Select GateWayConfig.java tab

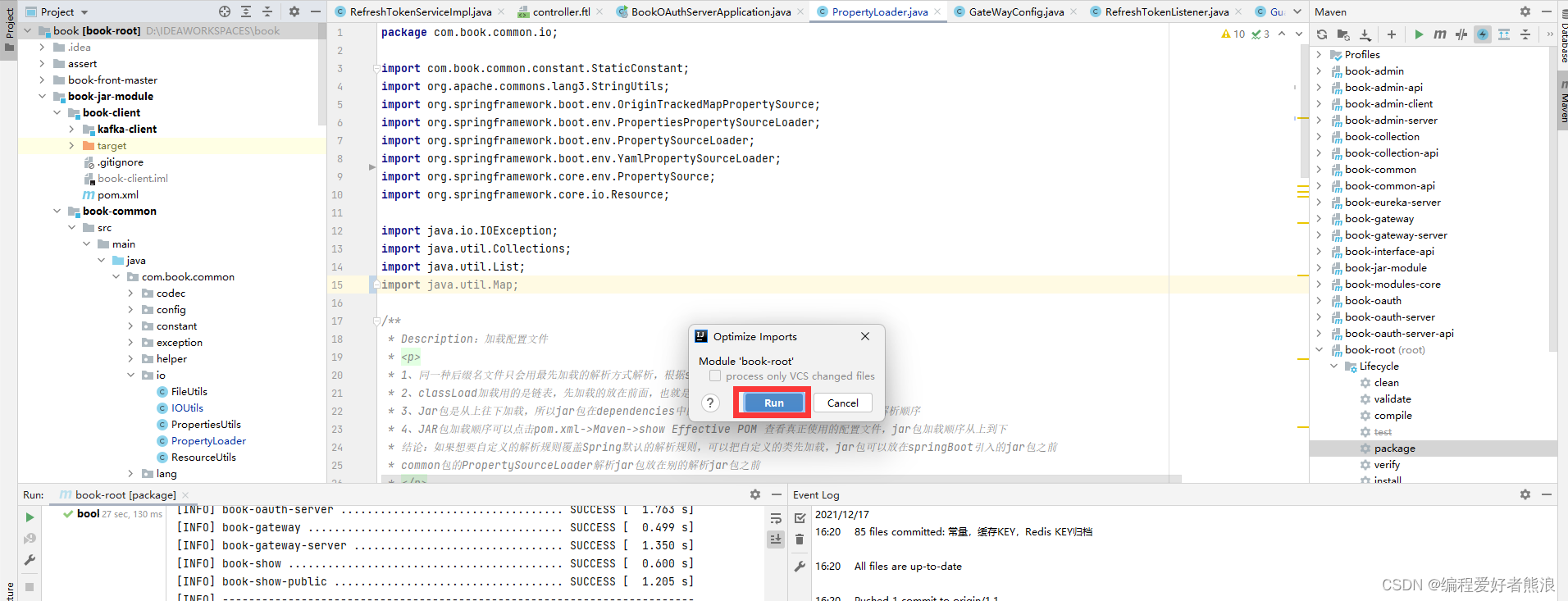click(x=1015, y=11)
